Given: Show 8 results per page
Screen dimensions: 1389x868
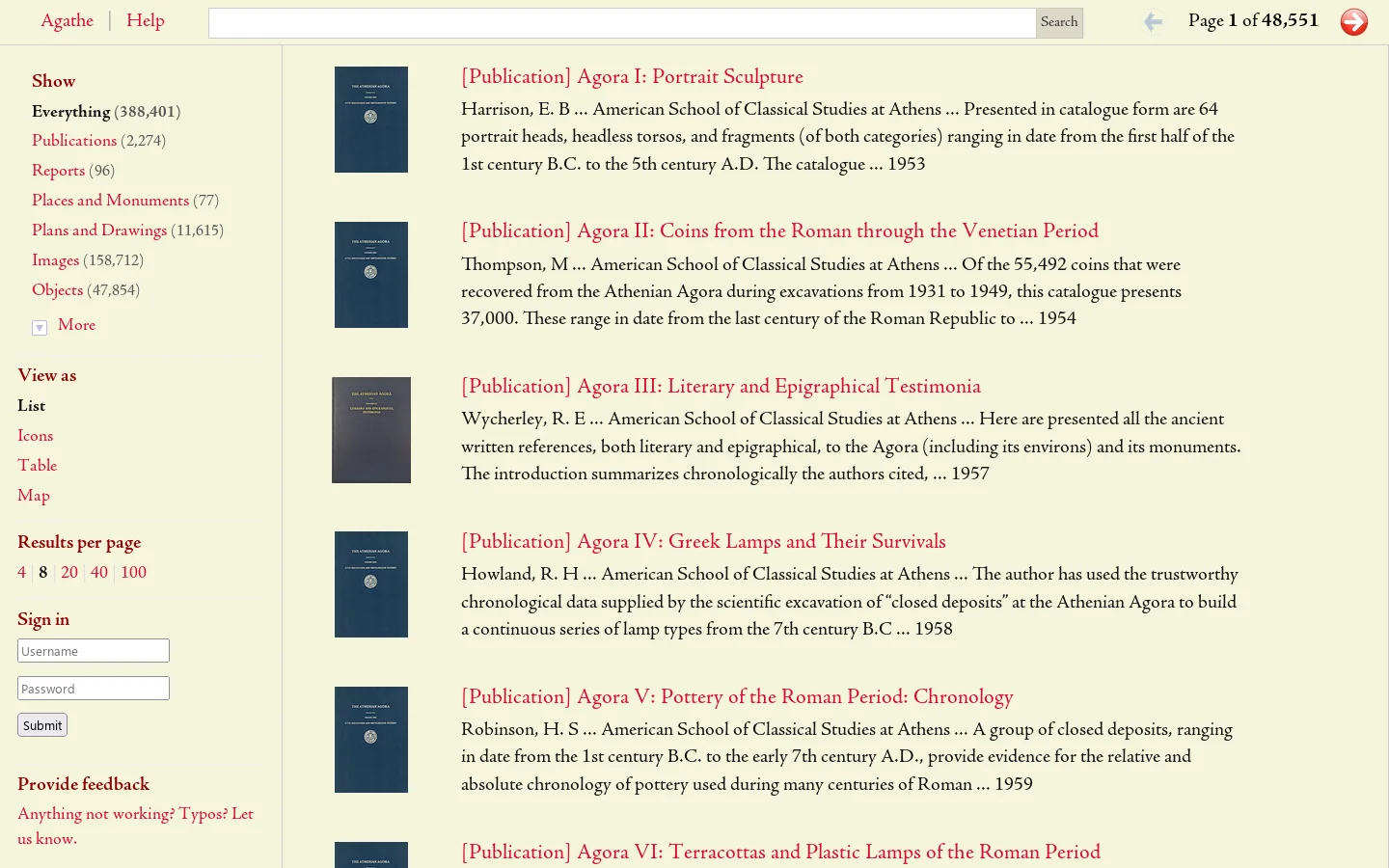Looking at the screenshot, I should click(43, 573).
